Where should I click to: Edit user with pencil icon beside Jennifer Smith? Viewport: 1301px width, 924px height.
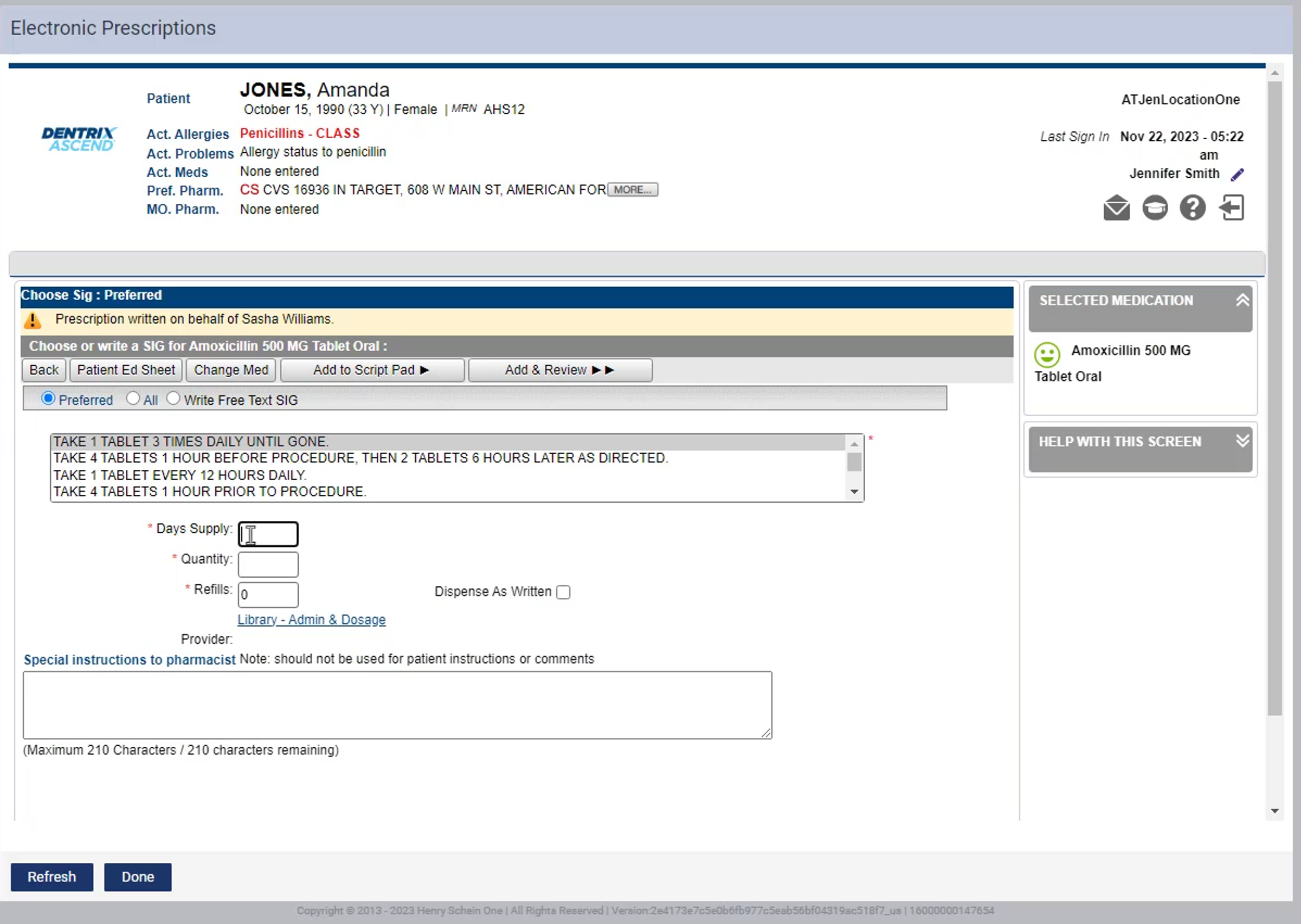coord(1237,174)
